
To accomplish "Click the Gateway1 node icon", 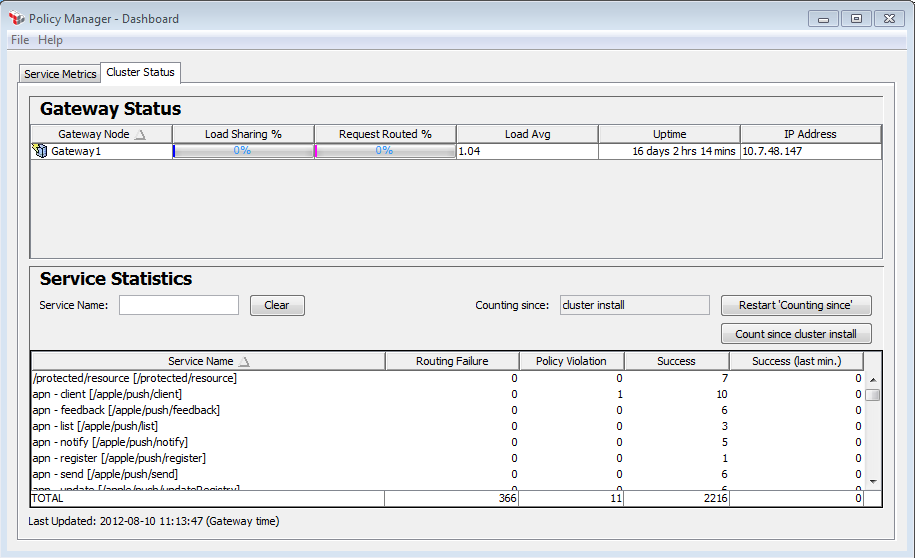I will 40,152.
